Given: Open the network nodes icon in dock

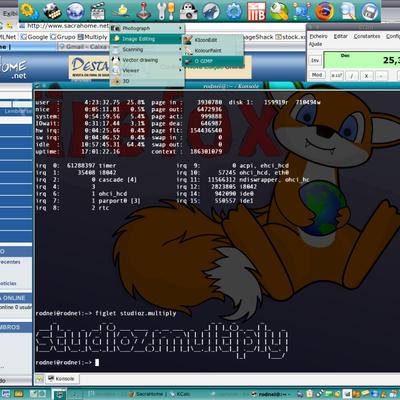Looking at the screenshot, I should [x=302, y=11].
